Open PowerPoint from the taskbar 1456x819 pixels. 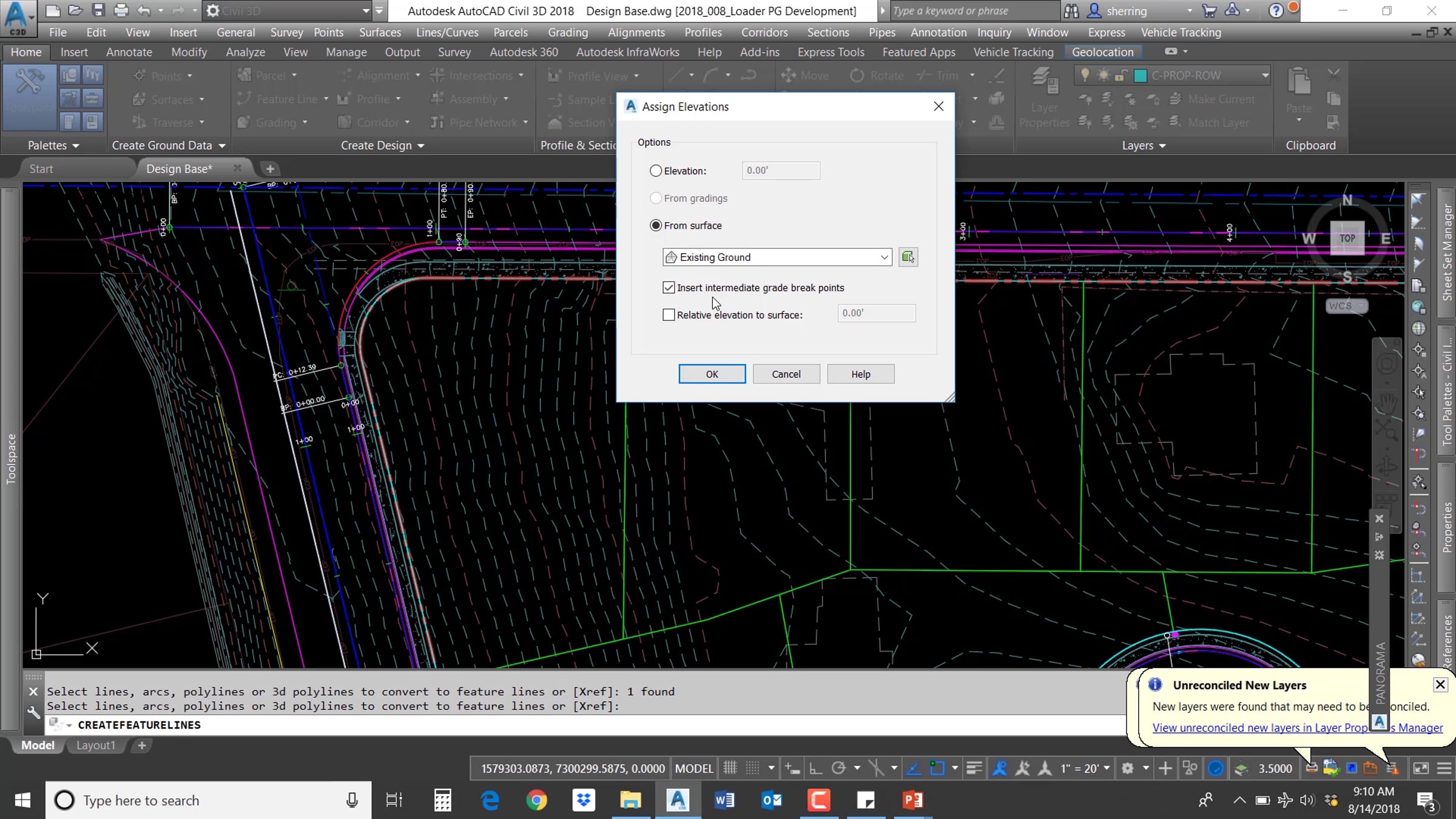912,800
